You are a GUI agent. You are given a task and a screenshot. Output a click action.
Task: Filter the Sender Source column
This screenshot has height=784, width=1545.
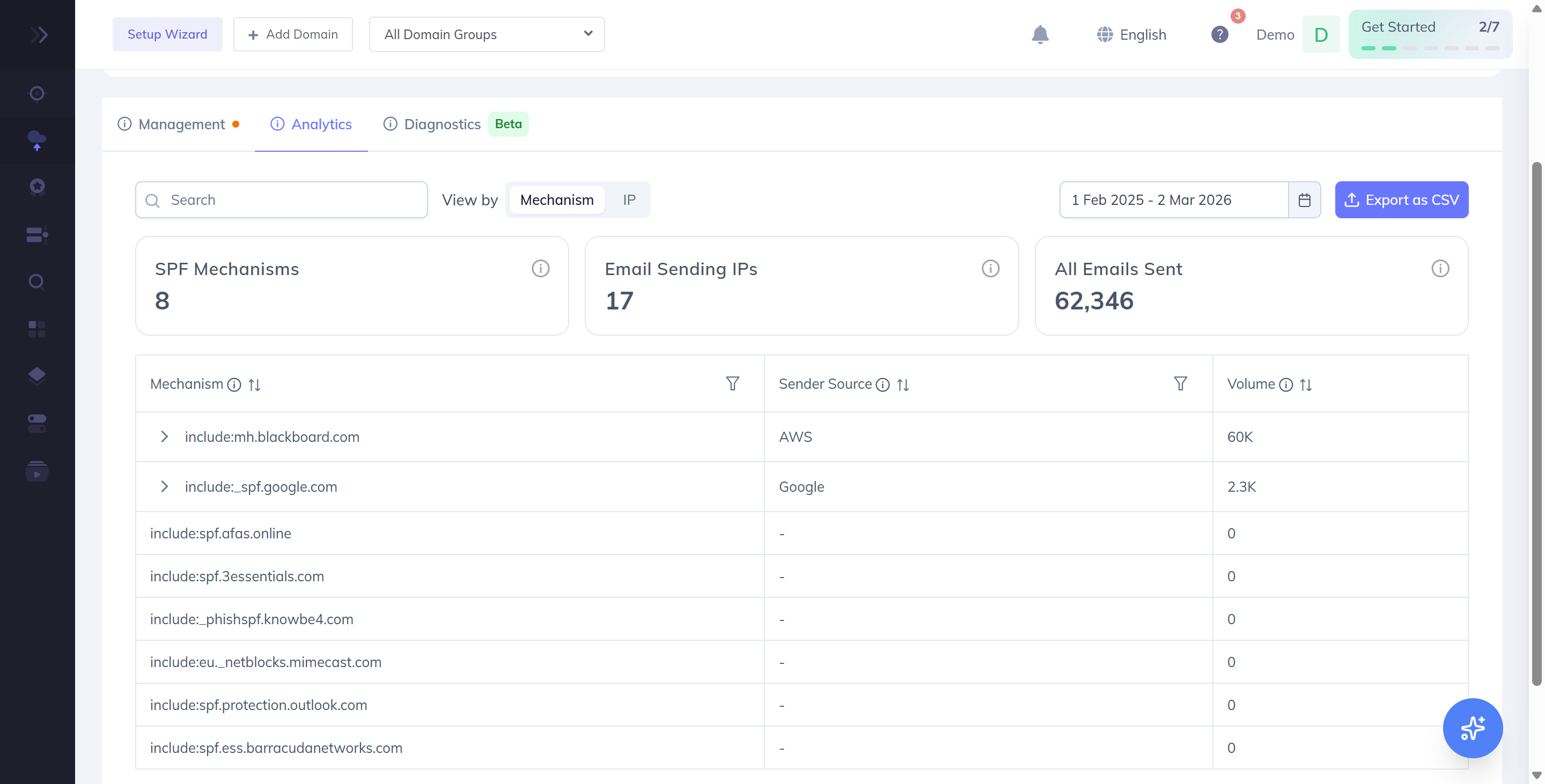point(1180,383)
